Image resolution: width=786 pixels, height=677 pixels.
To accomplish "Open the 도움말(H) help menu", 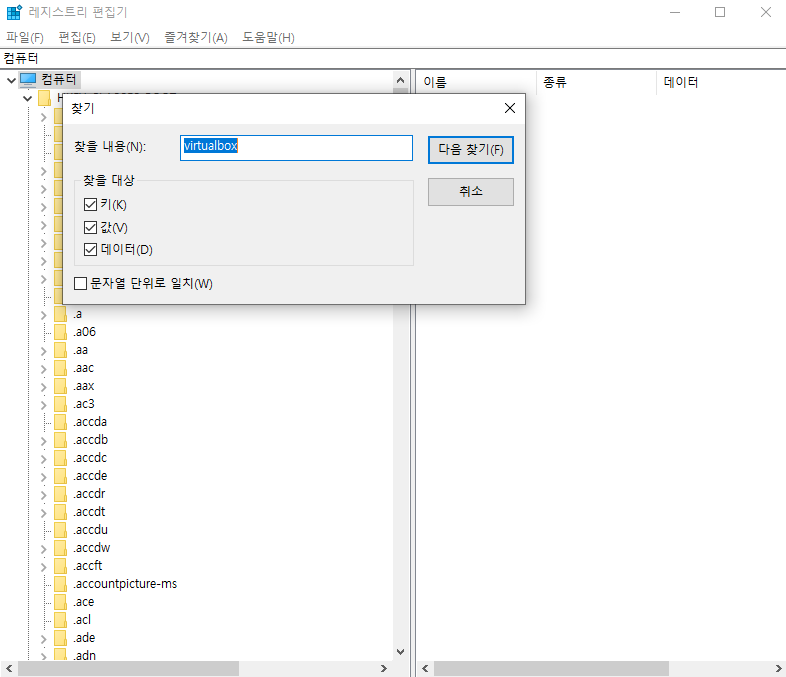I will pyautogui.click(x=268, y=38).
